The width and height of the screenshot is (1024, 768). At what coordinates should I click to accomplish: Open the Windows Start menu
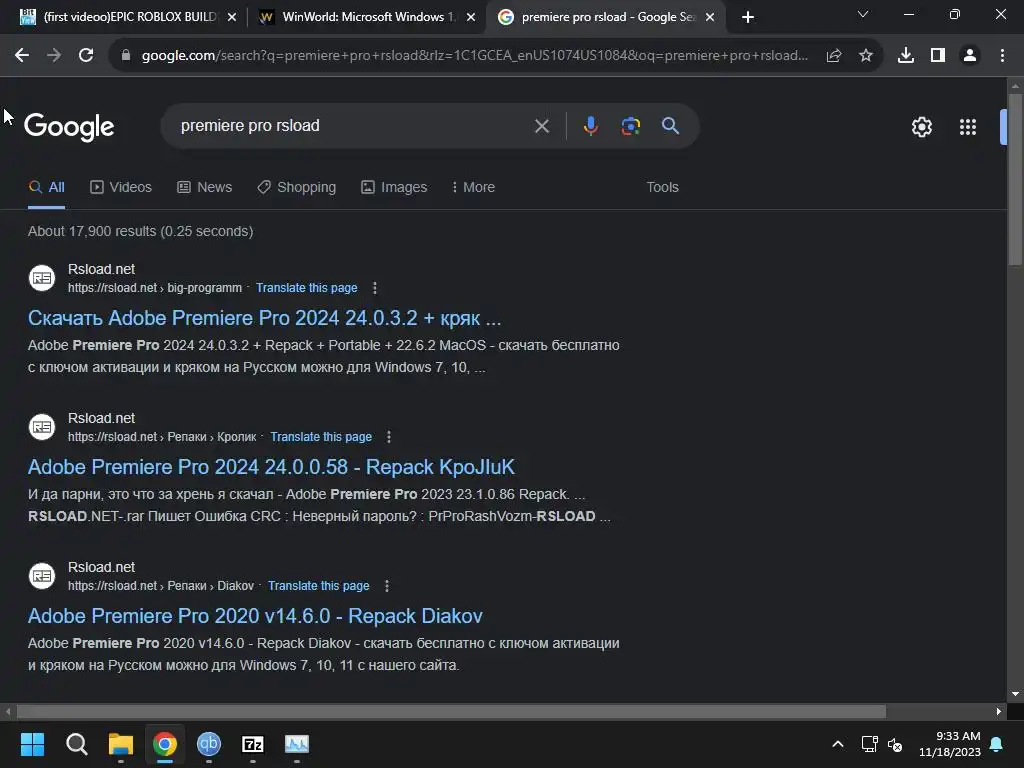32,744
